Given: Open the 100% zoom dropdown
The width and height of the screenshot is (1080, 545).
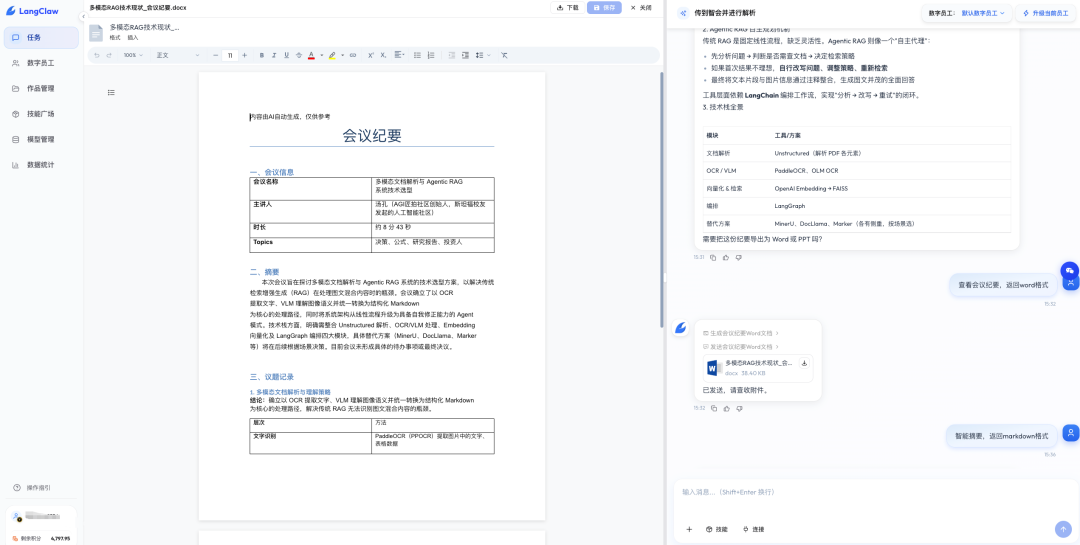Looking at the screenshot, I should (133, 55).
